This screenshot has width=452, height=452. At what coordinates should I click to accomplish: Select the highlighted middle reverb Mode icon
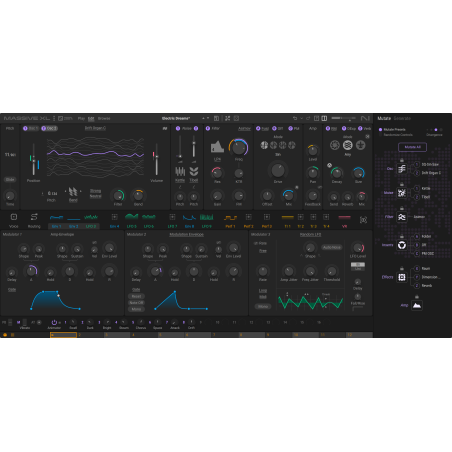pyautogui.click(x=347, y=145)
